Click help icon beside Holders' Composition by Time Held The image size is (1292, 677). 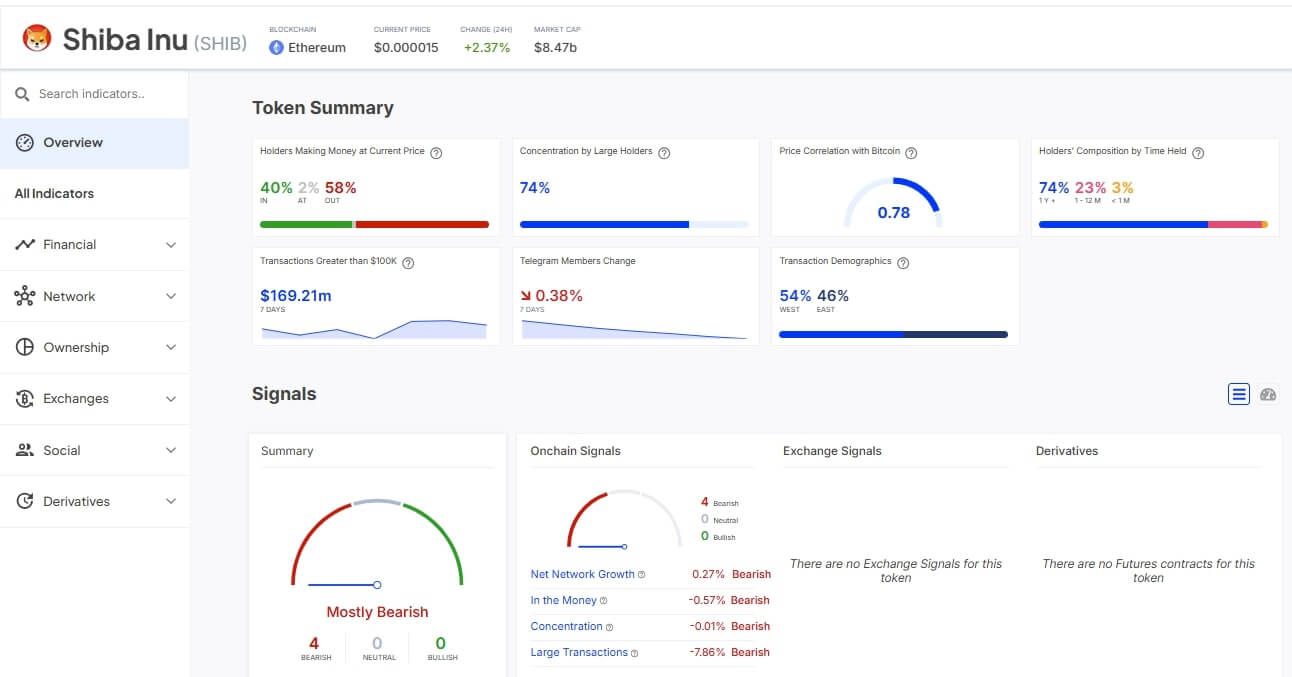pyautogui.click(x=1198, y=152)
